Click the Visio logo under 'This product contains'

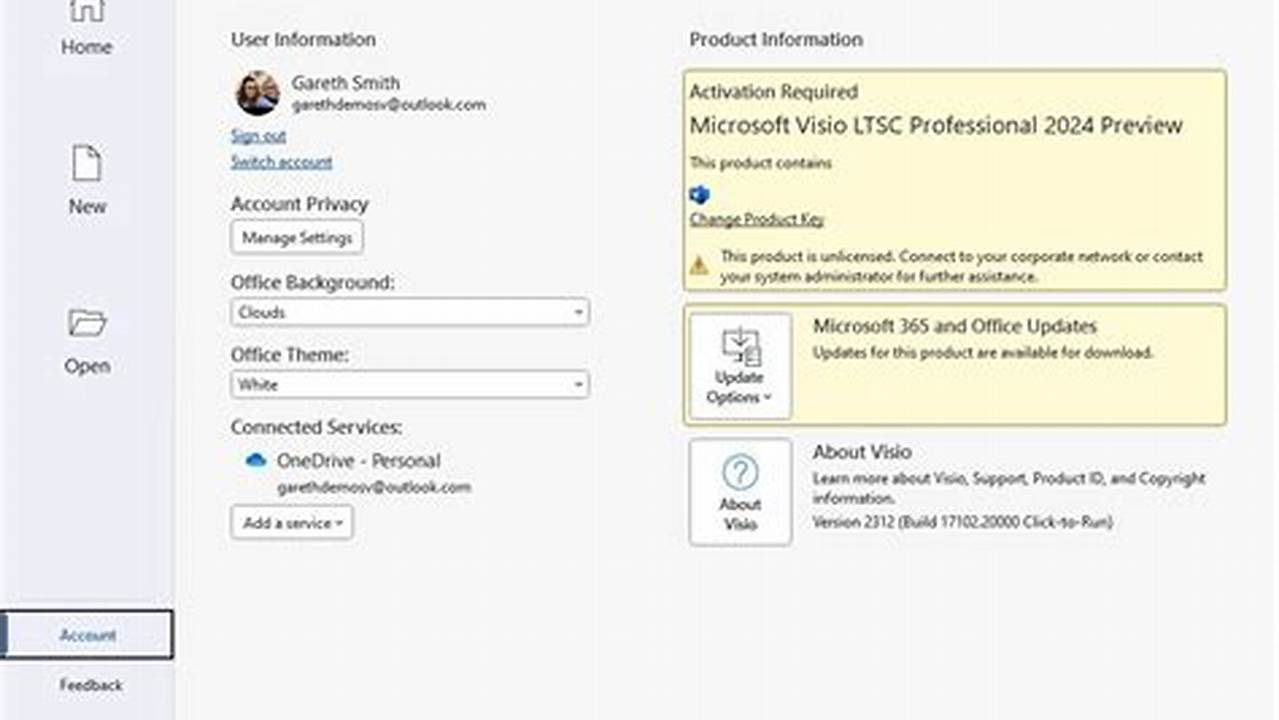coord(699,192)
